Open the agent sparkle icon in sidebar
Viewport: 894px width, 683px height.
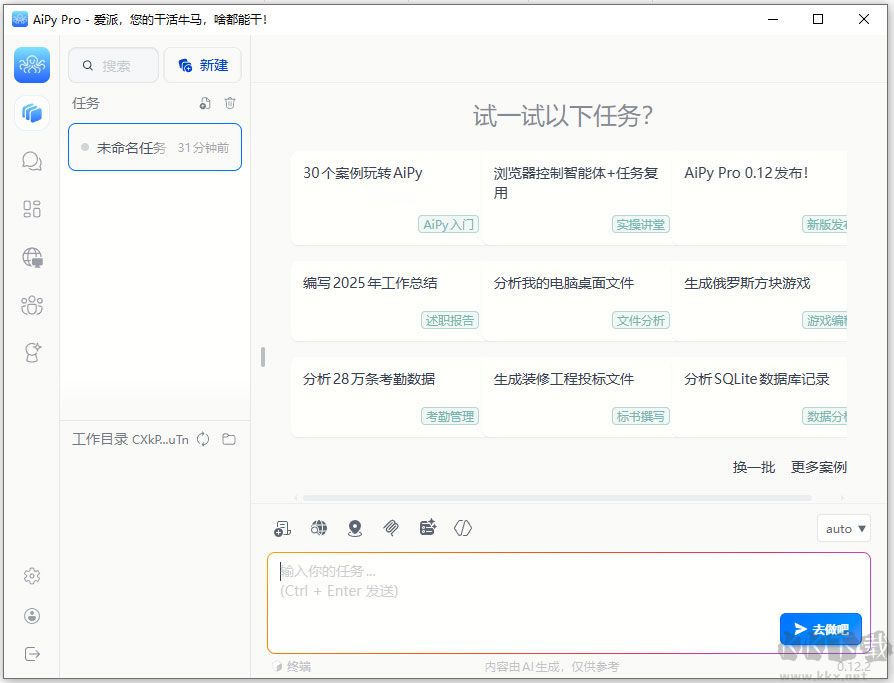point(32,353)
